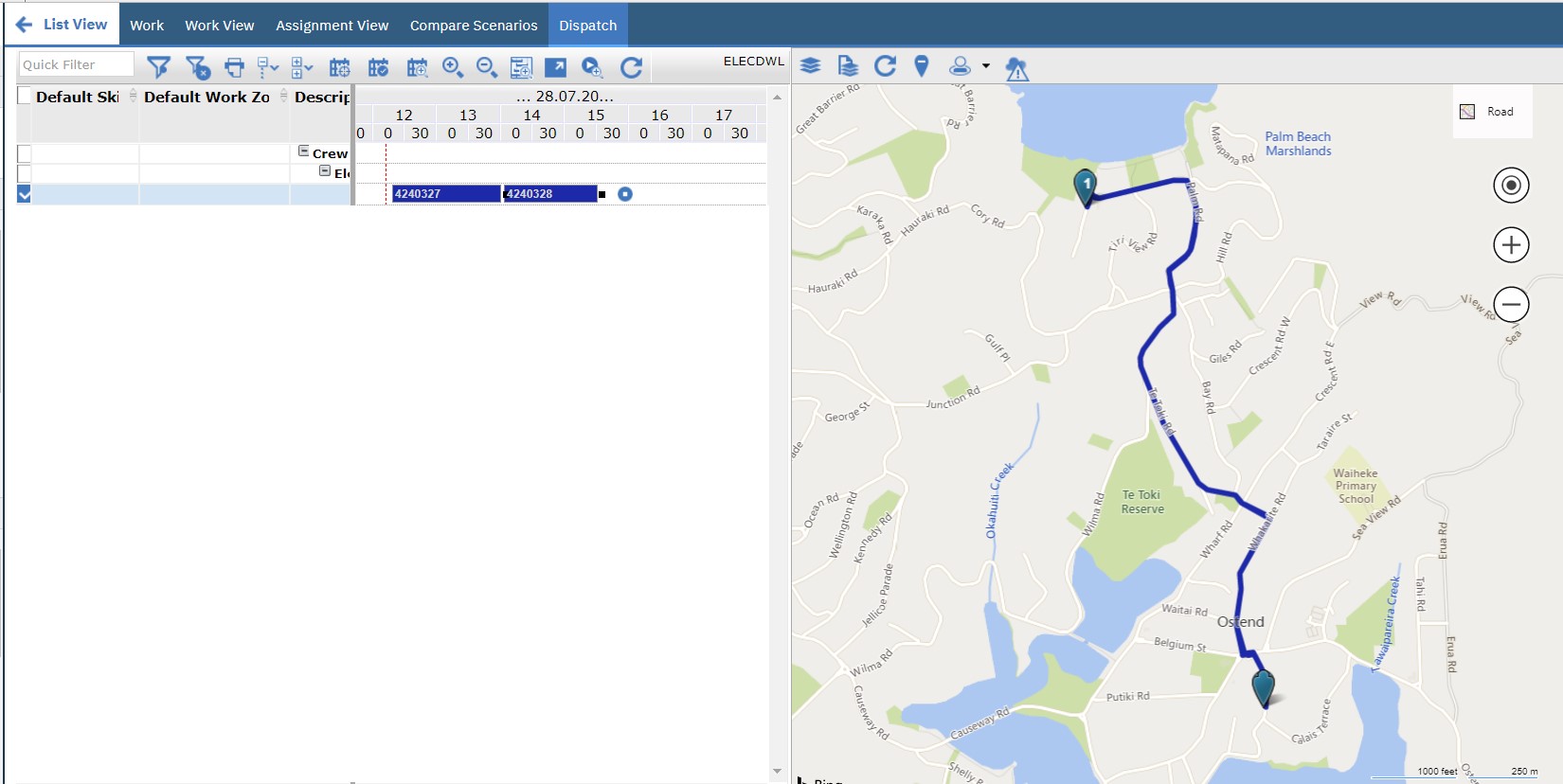This screenshot has width=1563, height=784.
Task: Click the crew person map icon
Action: coord(961,65)
